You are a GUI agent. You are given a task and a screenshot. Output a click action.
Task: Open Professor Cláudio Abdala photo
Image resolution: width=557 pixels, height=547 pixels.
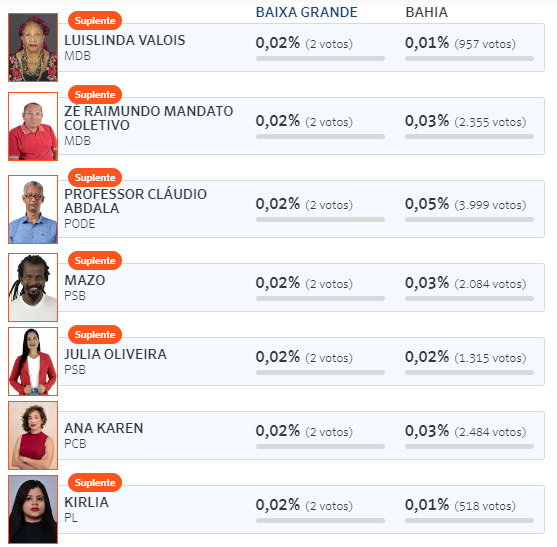point(33,210)
